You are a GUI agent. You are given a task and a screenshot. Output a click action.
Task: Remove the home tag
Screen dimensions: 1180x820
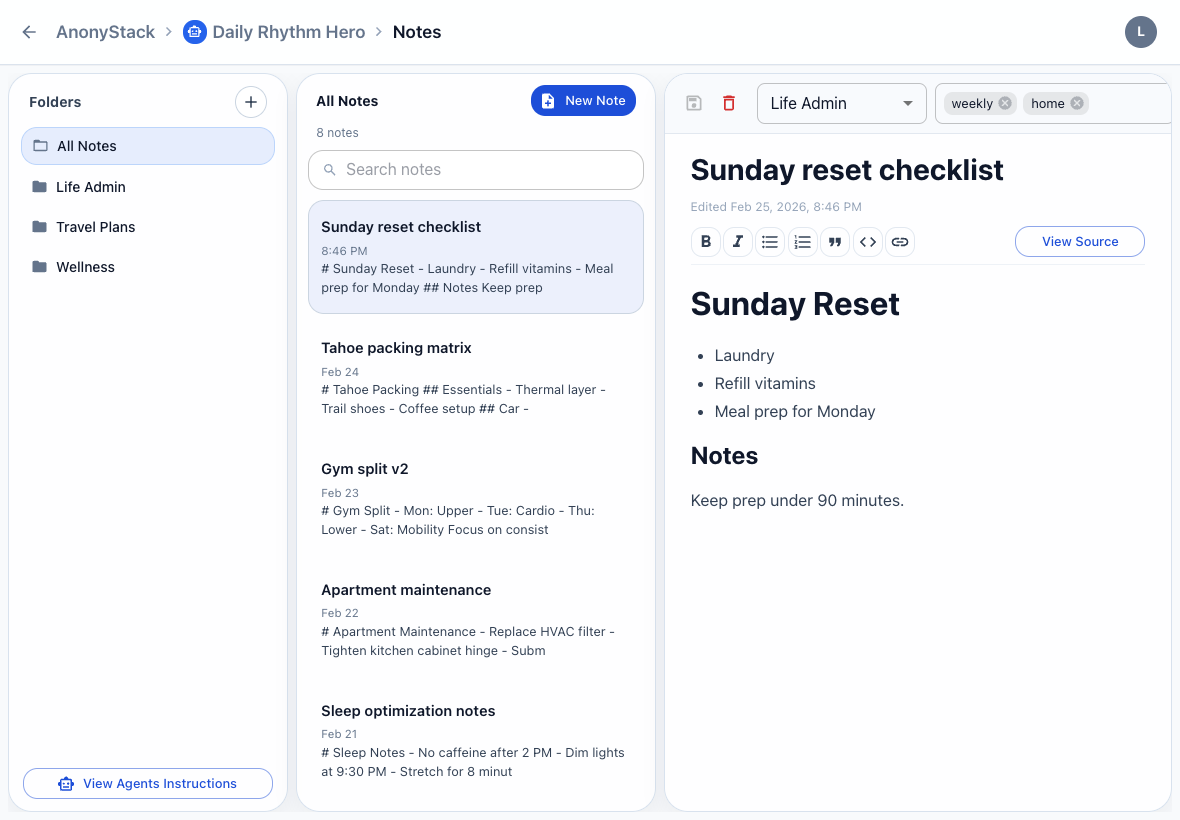1077,103
